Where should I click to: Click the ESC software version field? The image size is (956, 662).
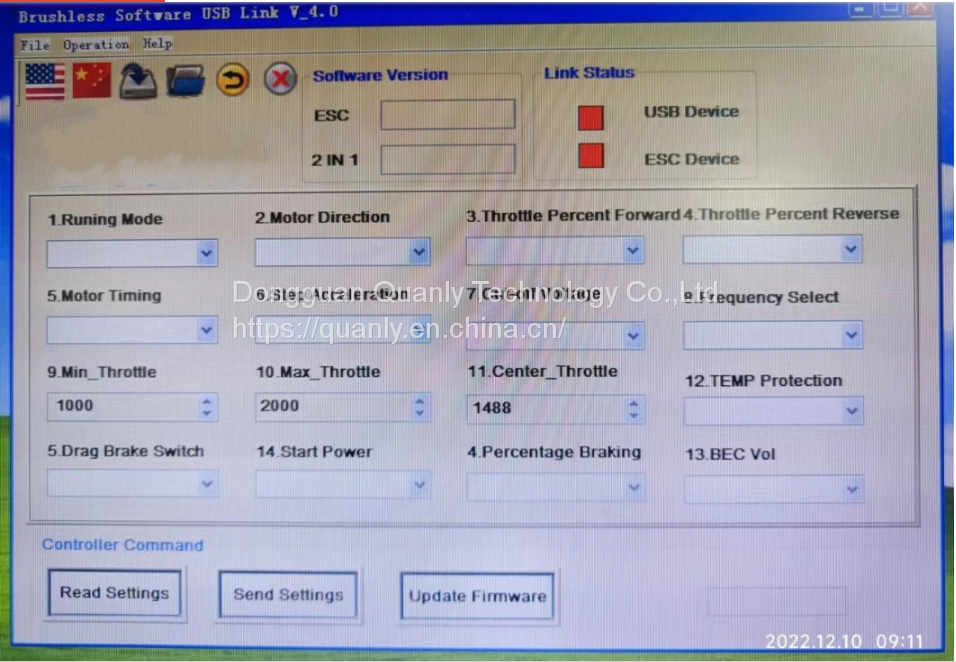tap(447, 114)
